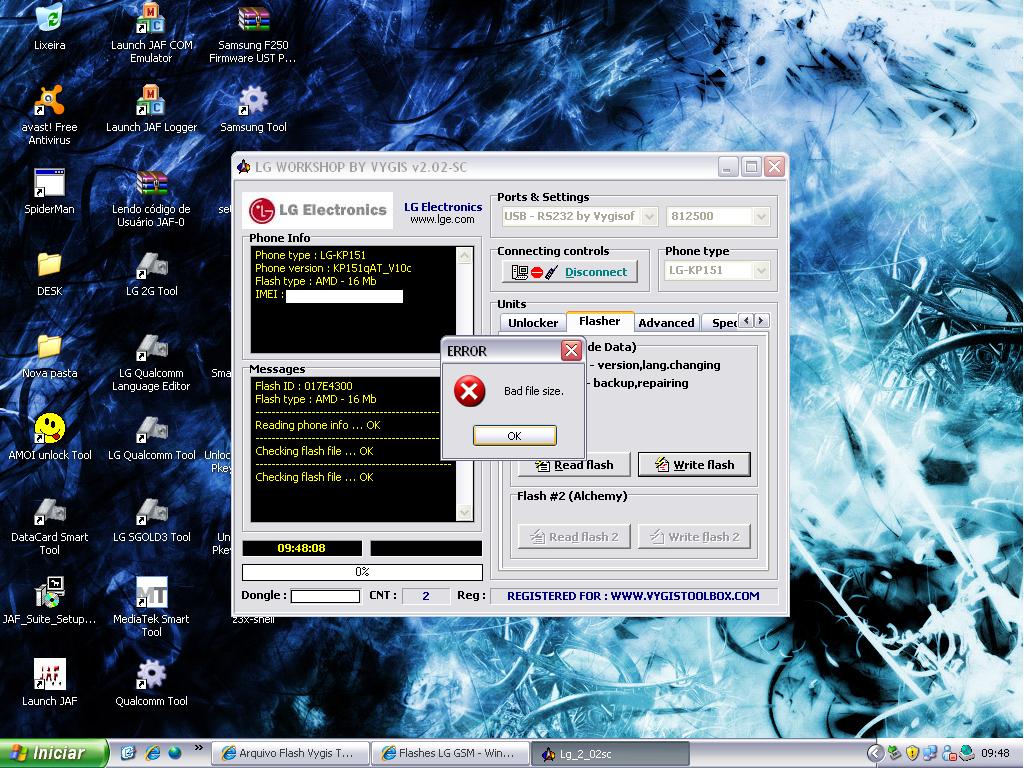Expand the quick launch overflow chevron
This screenshot has height=768, width=1024.
point(198,748)
